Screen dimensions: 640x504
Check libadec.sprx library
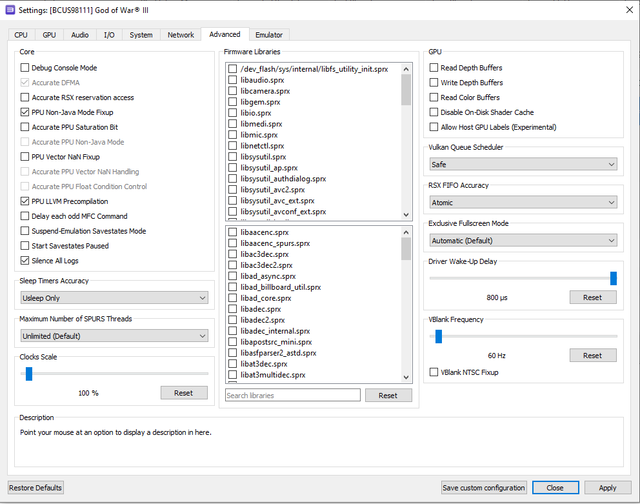coord(233,309)
